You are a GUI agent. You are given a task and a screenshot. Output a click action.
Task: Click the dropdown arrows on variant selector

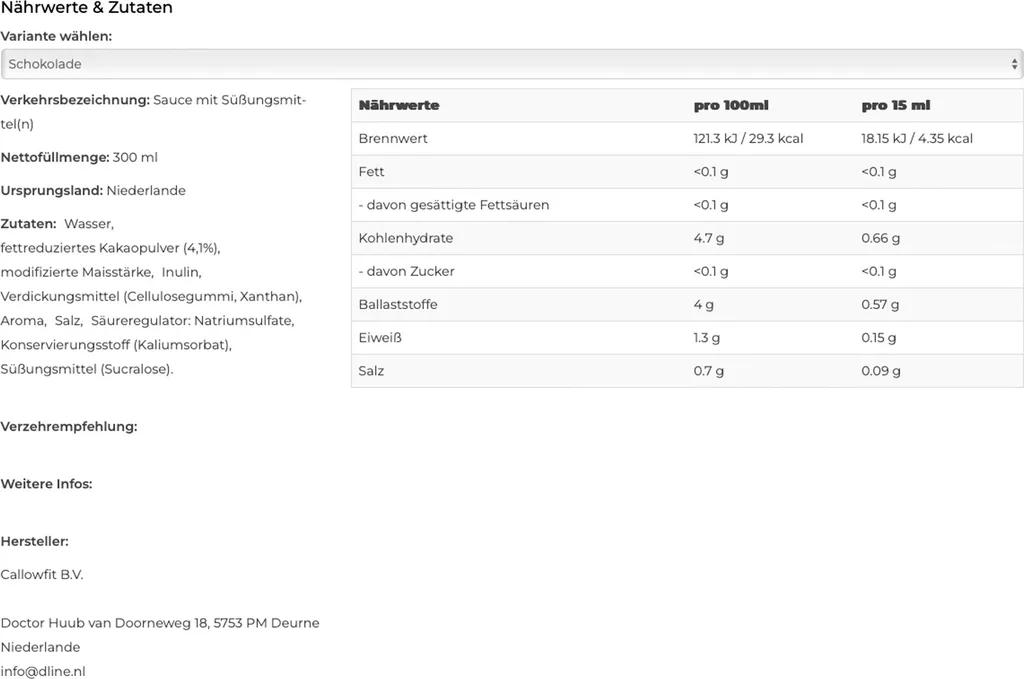pos(1014,64)
